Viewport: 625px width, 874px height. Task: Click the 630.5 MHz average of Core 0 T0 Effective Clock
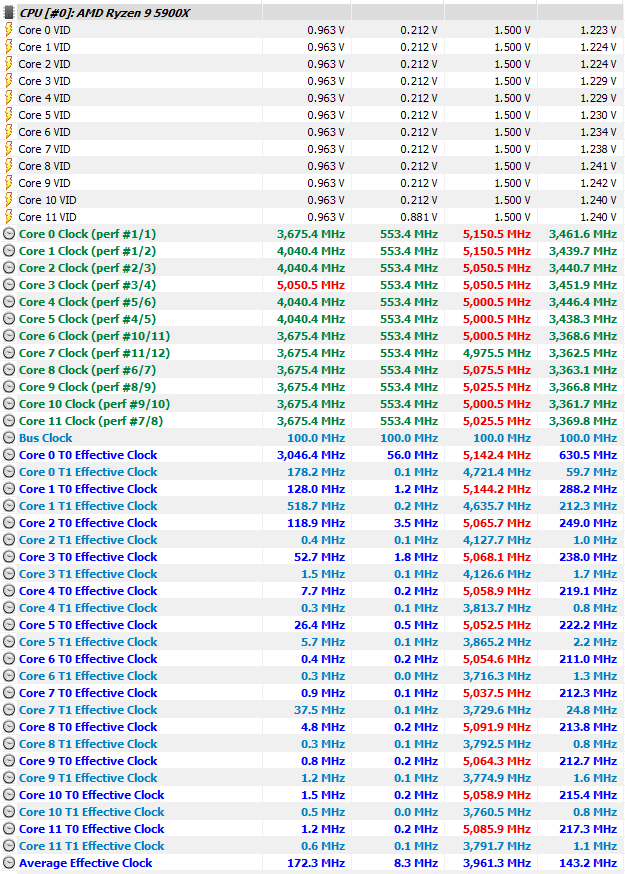point(588,455)
